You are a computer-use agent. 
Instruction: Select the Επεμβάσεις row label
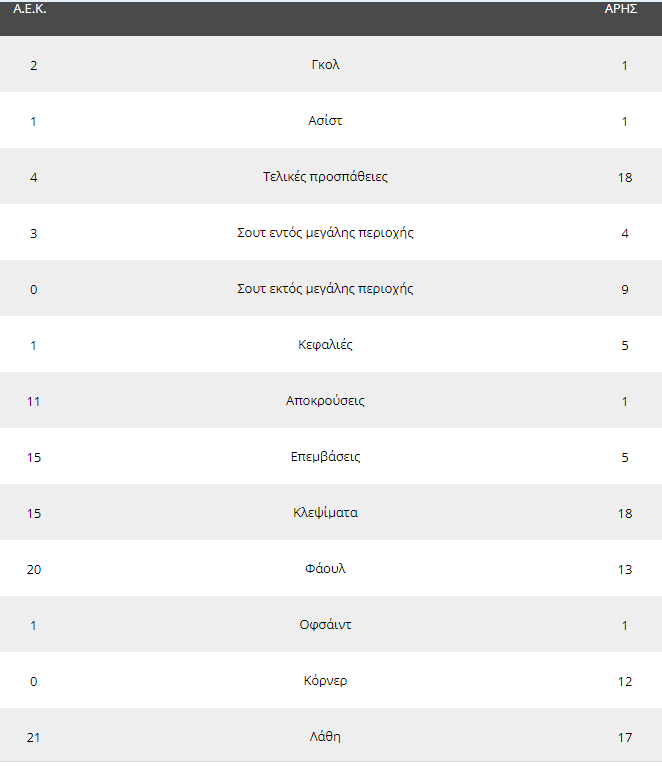click(x=325, y=457)
